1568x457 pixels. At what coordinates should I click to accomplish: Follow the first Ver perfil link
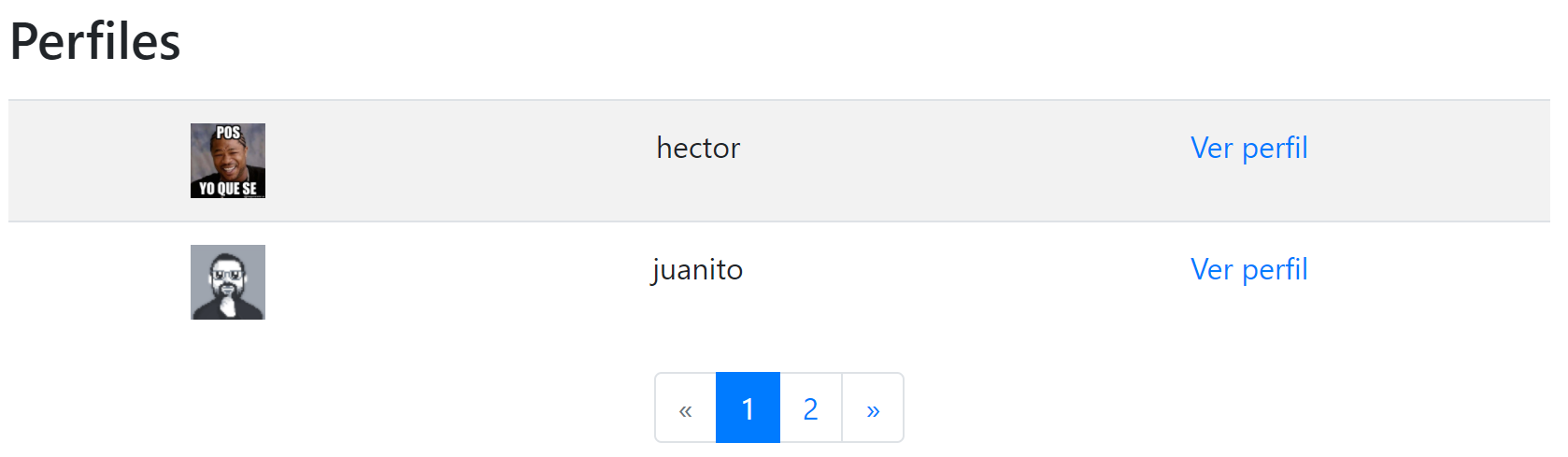click(x=1248, y=148)
